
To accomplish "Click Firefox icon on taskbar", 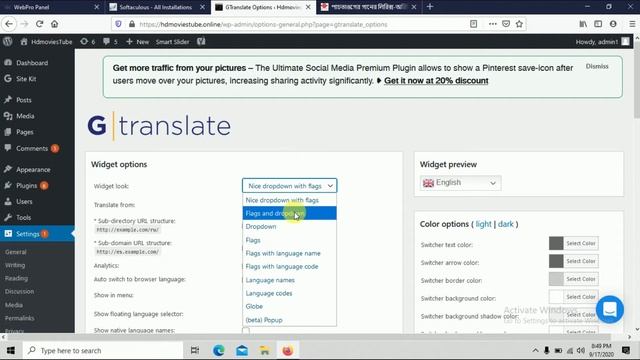I will point(287,350).
